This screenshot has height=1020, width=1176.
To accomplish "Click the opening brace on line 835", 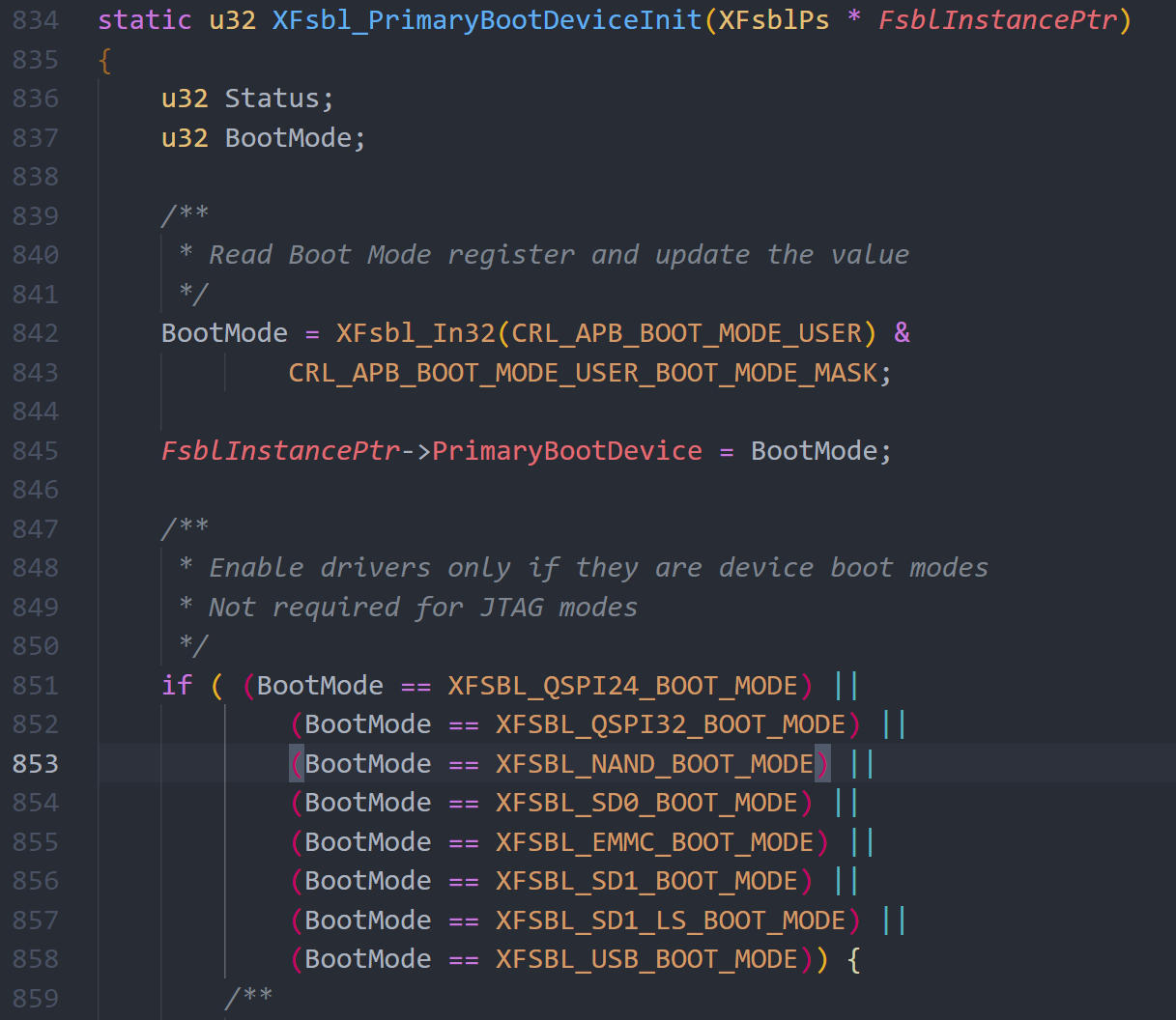I will coord(105,60).
